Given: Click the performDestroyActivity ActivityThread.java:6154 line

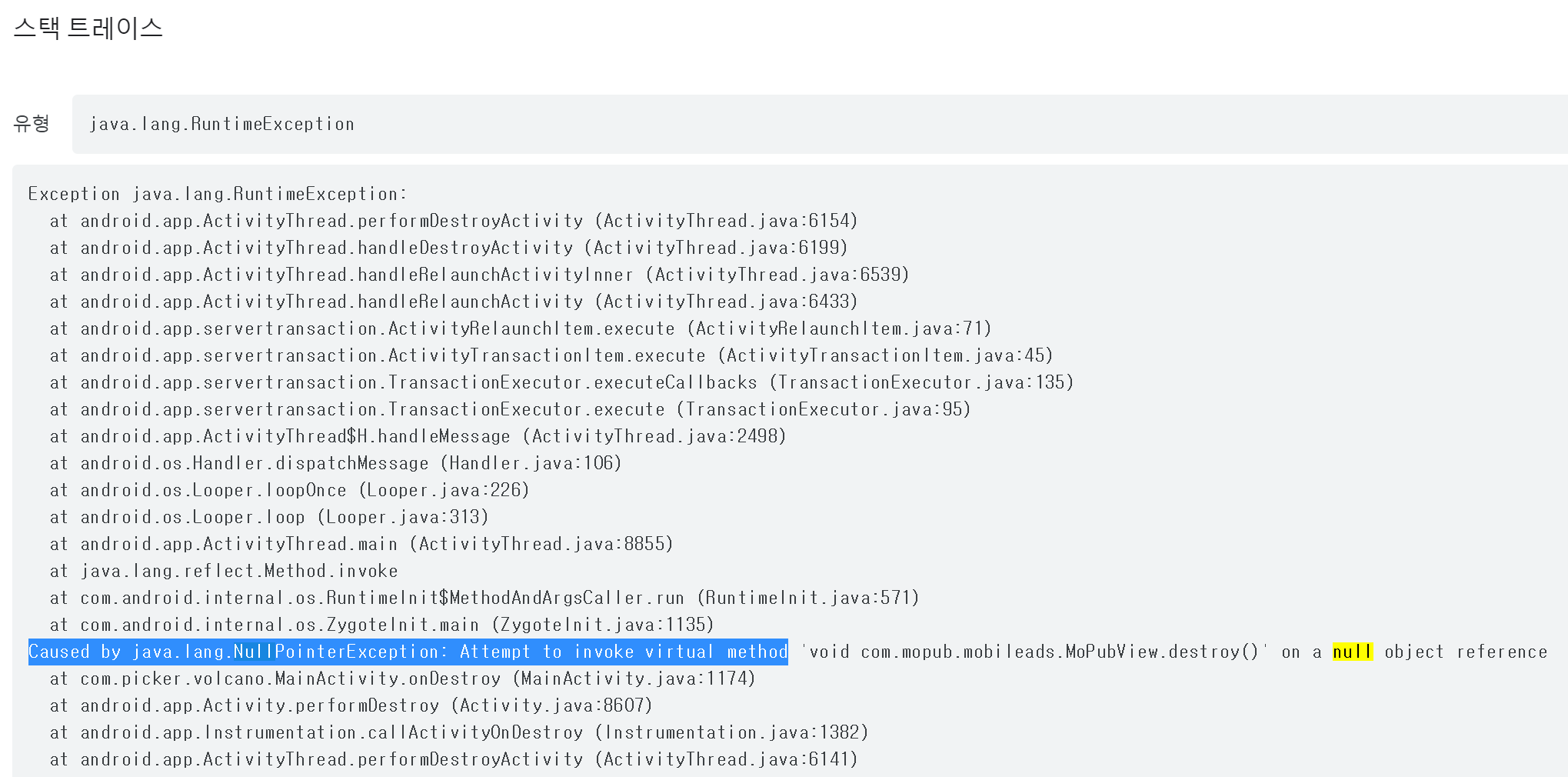Looking at the screenshot, I should [454, 221].
